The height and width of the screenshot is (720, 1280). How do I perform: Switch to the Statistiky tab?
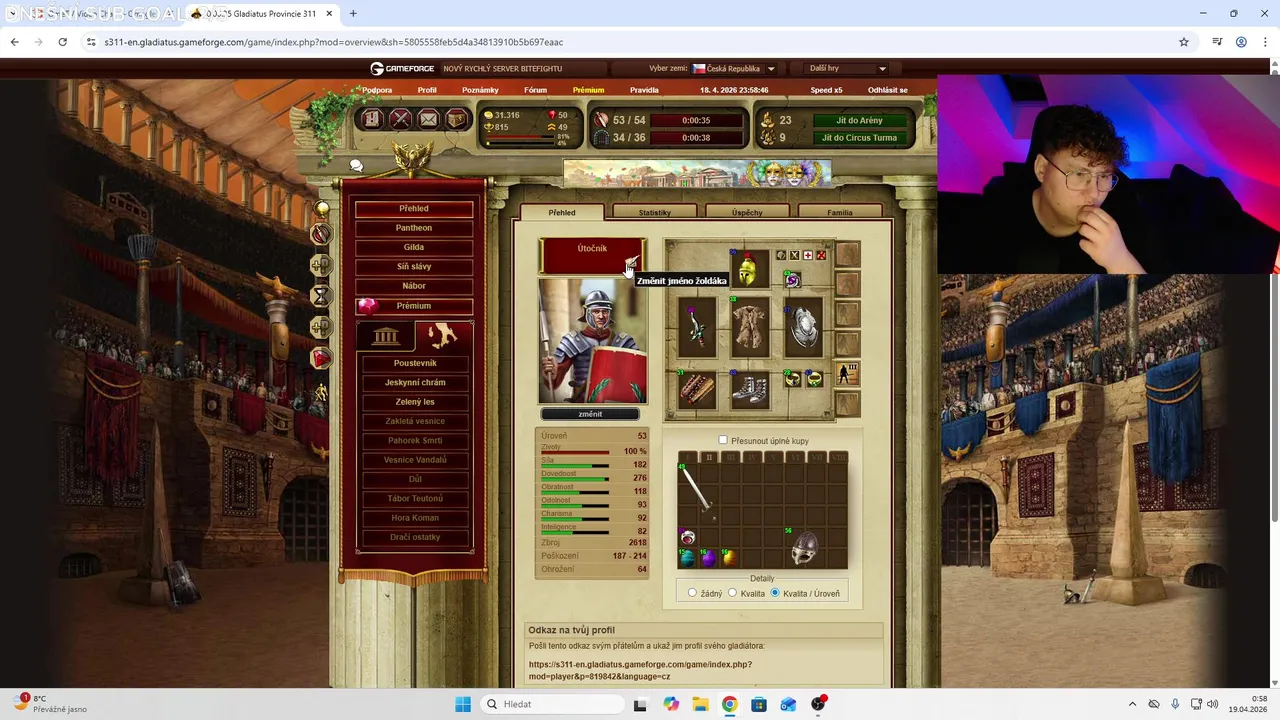654,212
